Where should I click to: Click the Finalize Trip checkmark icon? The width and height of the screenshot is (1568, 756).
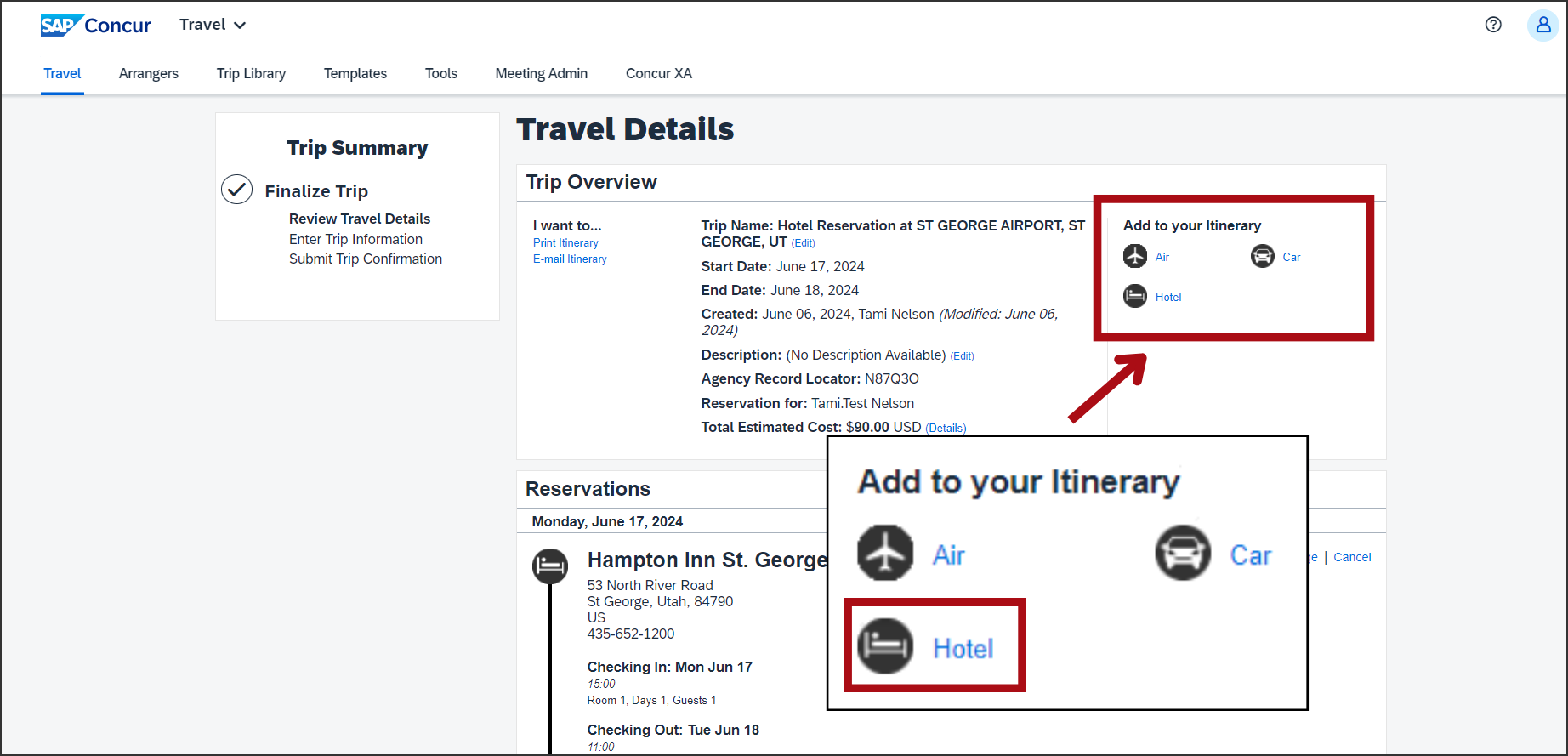(237, 190)
